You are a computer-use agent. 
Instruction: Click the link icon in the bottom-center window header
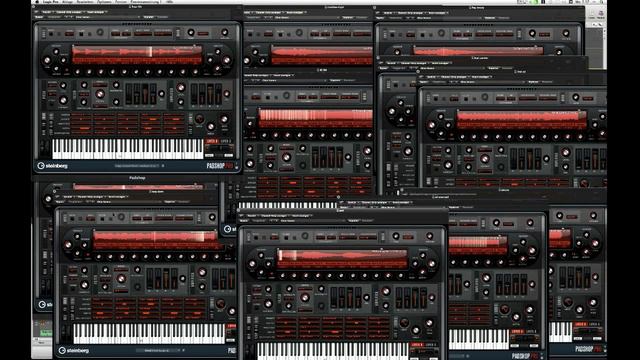(242, 216)
